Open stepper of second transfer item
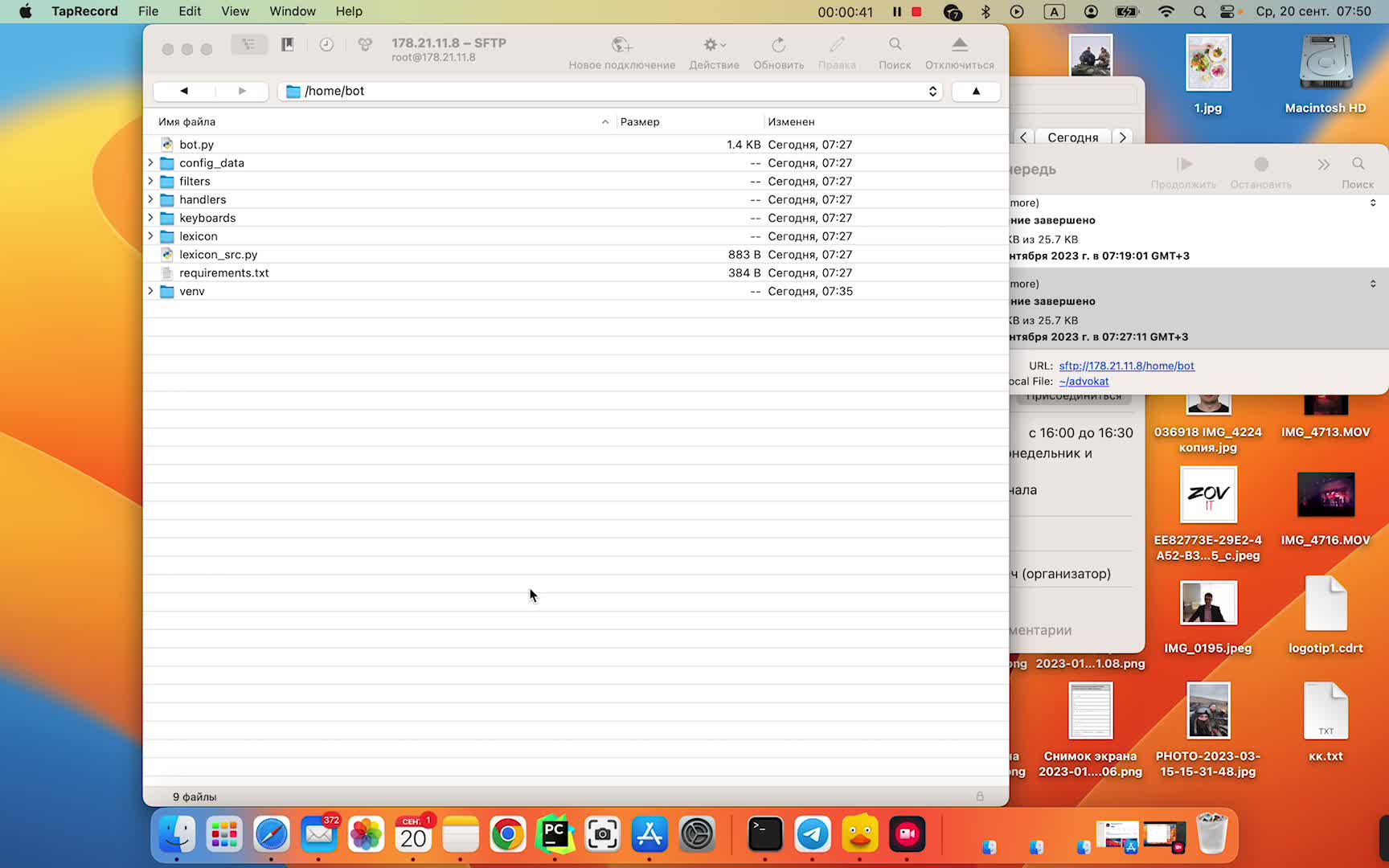This screenshot has width=1389, height=868. pos(1373,284)
